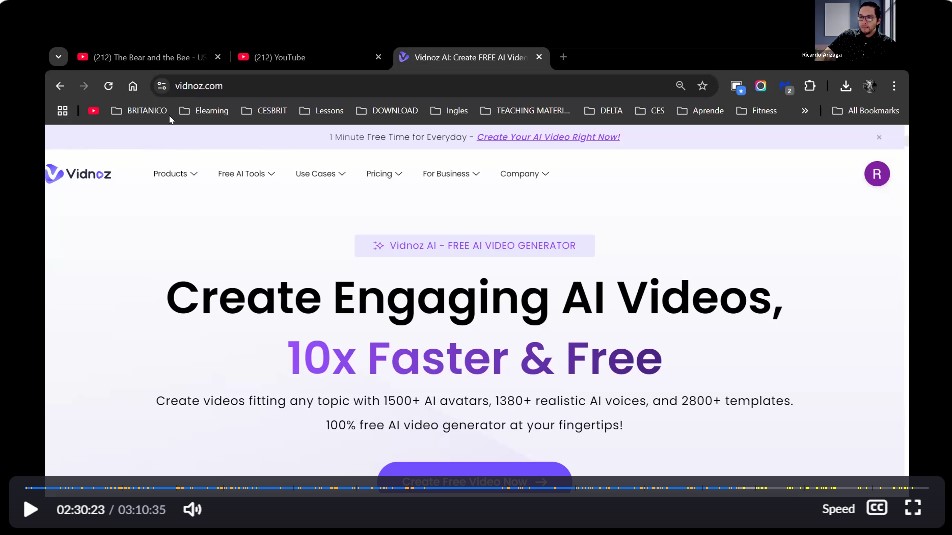Open All Bookmarks folder
Image resolution: width=952 pixels, height=535 pixels.
coord(866,111)
